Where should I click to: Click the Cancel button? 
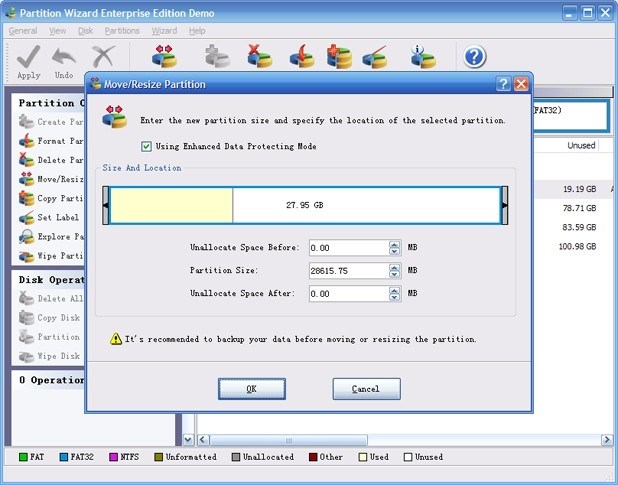pos(367,389)
